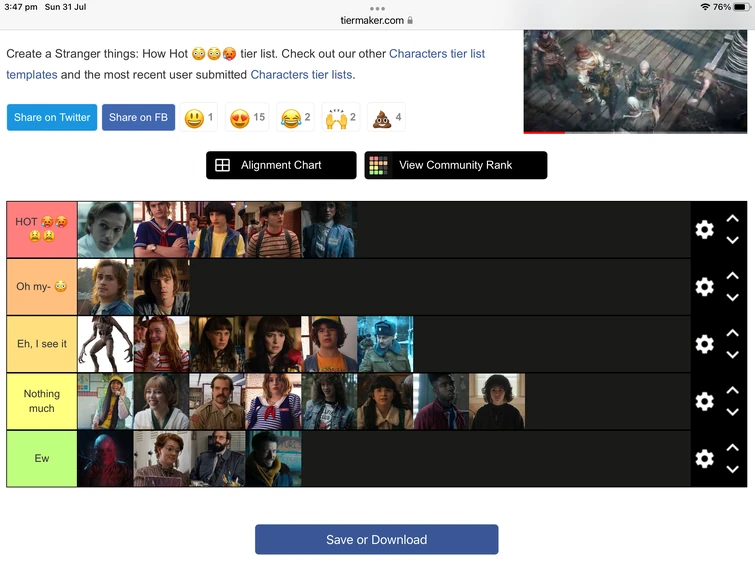Move Ew tier row up
Screen dimensions: 755x566
coord(732,448)
